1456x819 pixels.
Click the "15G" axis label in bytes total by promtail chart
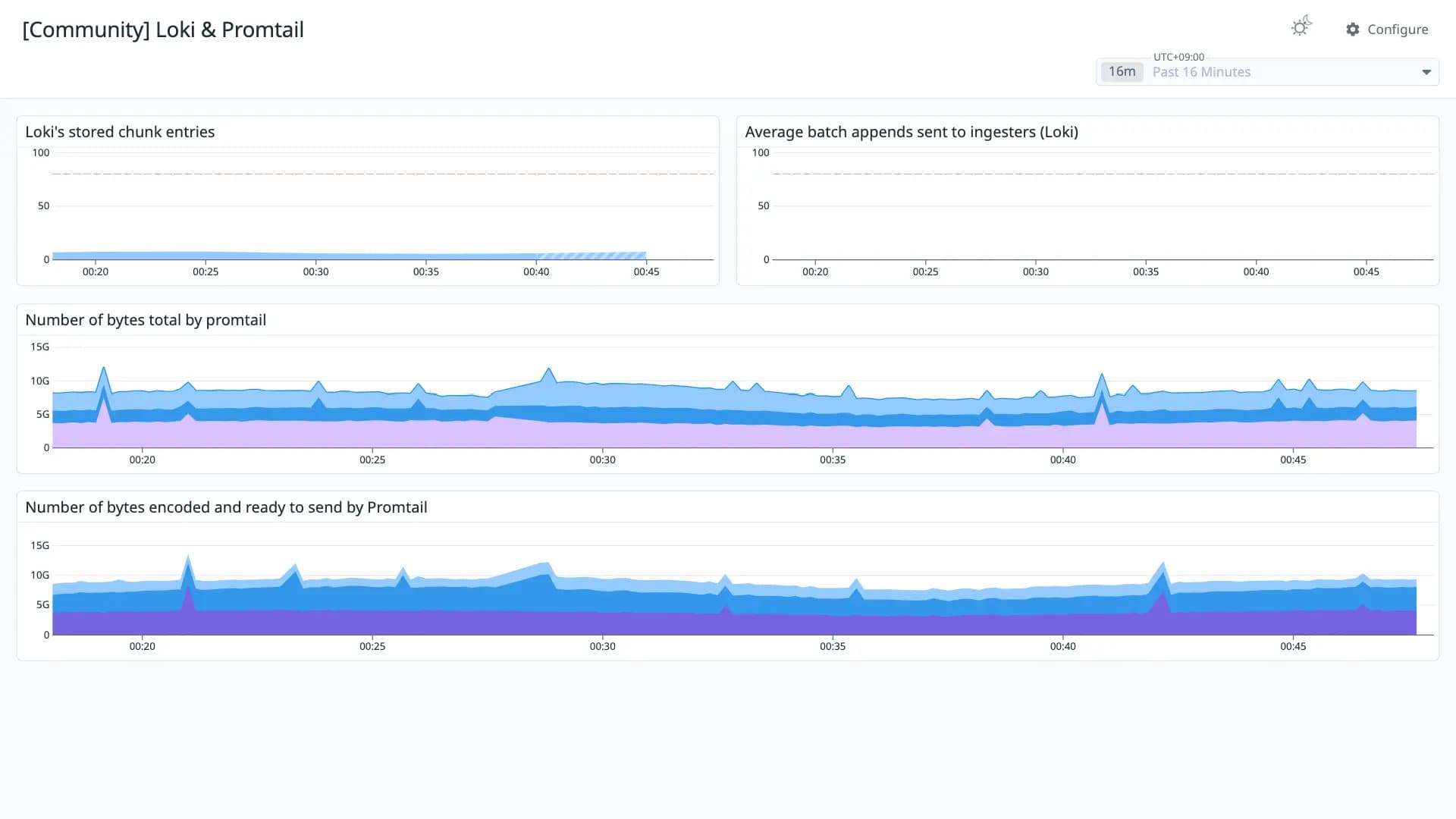[x=39, y=347]
